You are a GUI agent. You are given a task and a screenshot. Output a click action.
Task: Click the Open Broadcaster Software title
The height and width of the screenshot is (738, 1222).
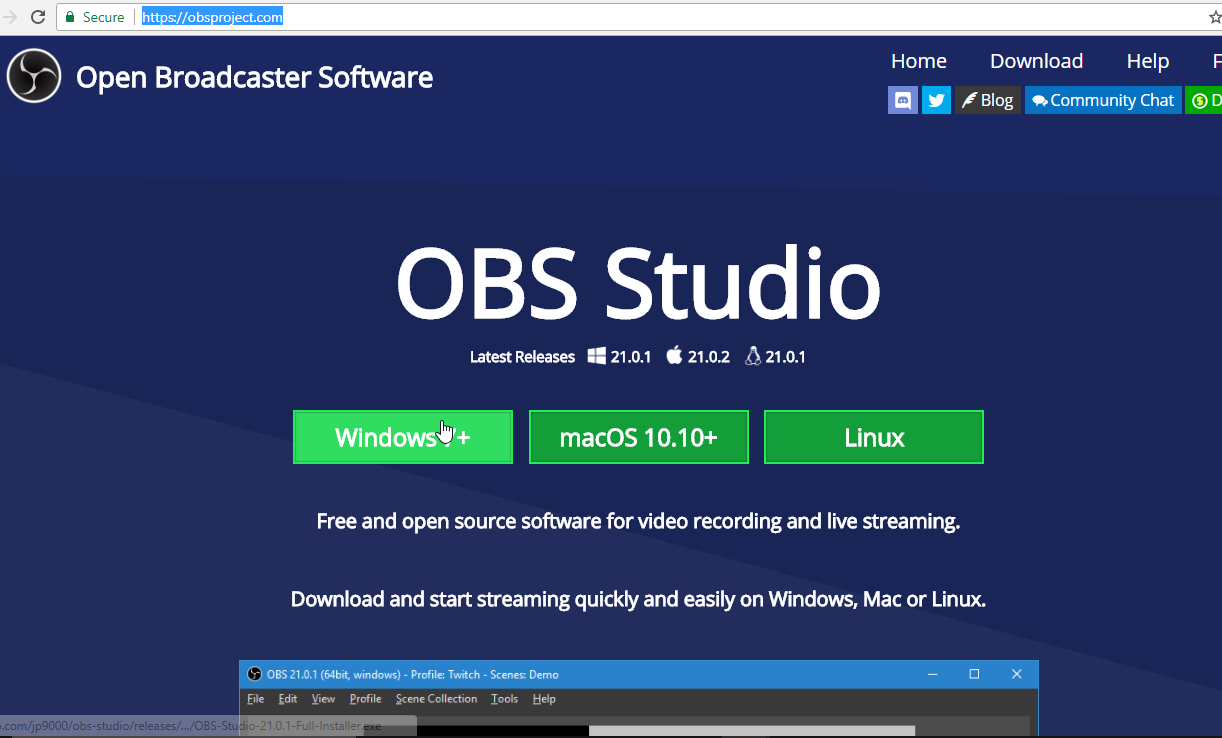pyautogui.click(x=254, y=77)
